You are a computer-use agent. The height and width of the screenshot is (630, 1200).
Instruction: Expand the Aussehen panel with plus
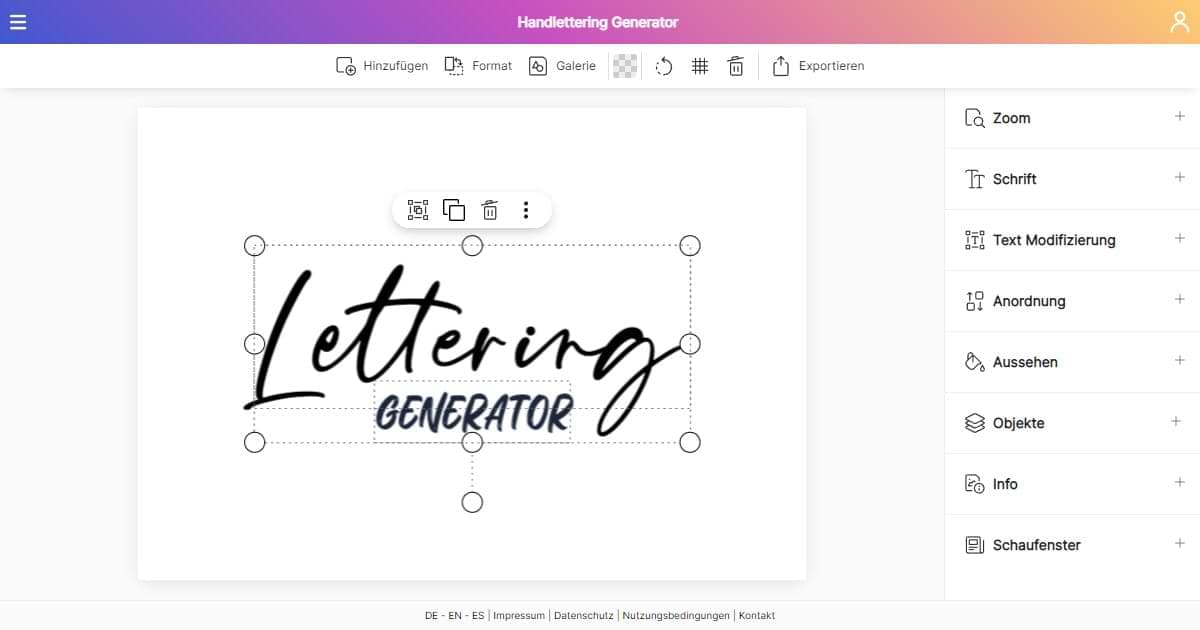1179,360
